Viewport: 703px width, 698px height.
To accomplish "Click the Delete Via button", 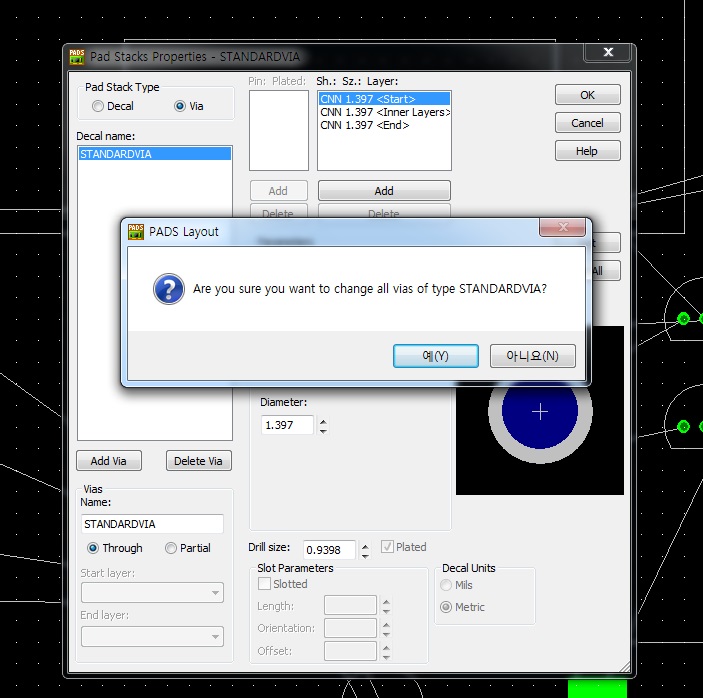I will click(199, 461).
